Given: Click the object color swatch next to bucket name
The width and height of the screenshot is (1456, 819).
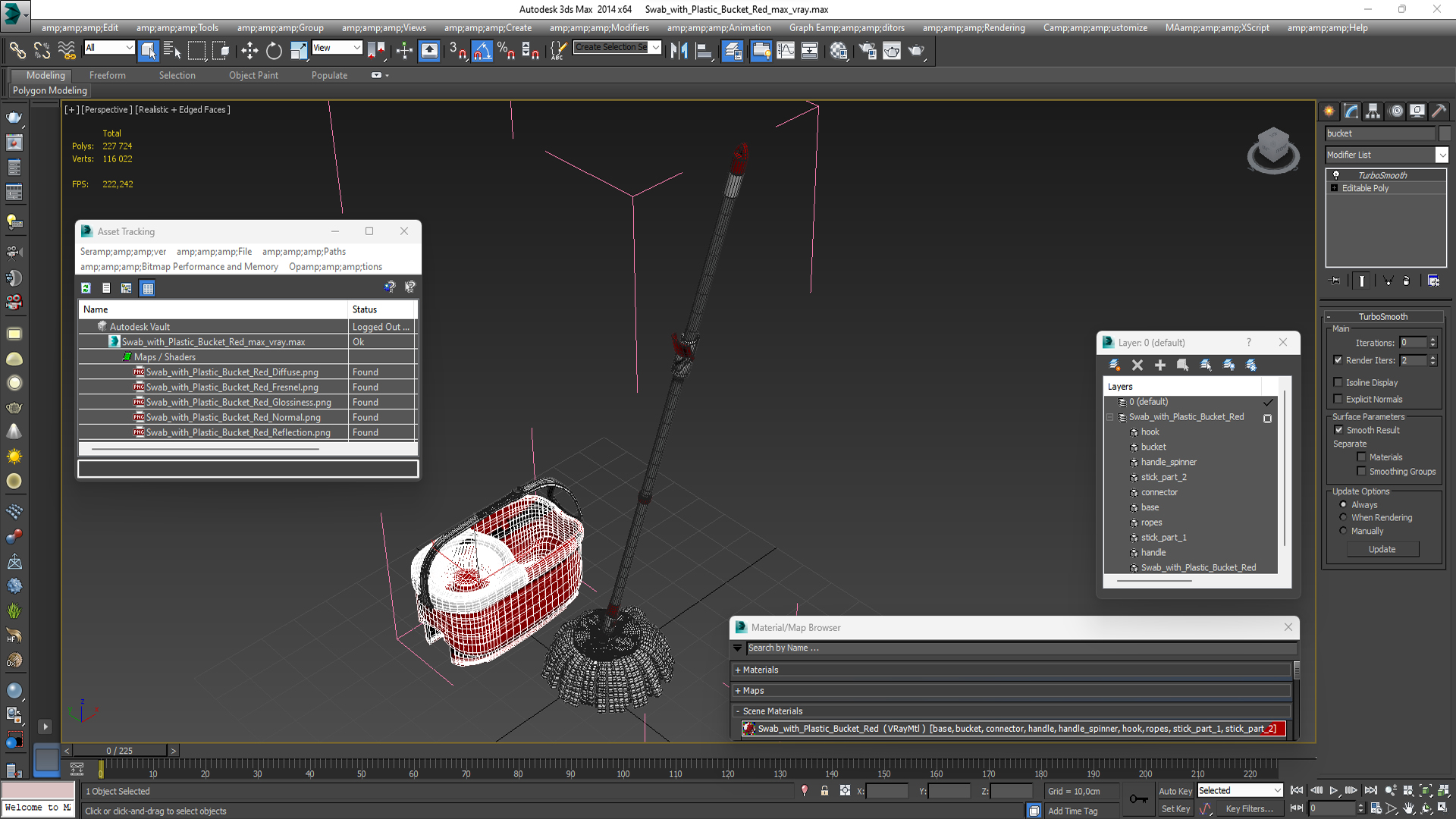Looking at the screenshot, I should [x=1445, y=133].
